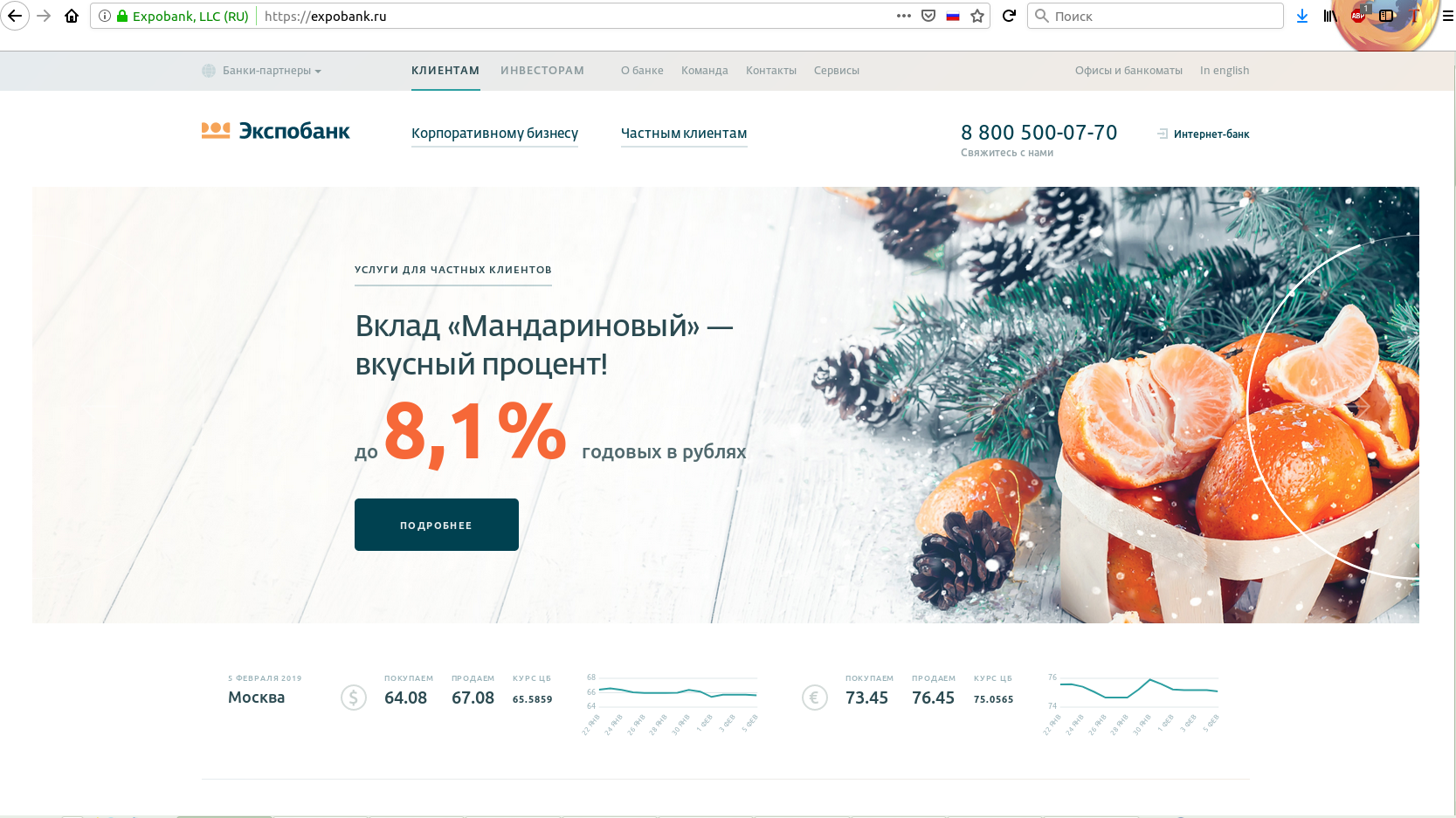Click the next-slide arrow on banner

(1360, 409)
